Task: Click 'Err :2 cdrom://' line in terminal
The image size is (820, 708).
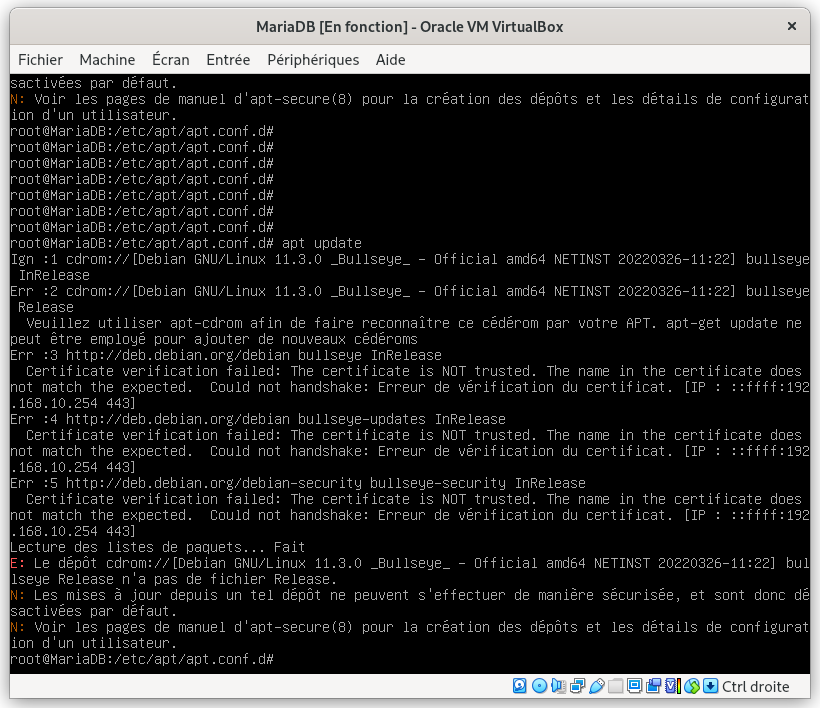Action: point(410,291)
